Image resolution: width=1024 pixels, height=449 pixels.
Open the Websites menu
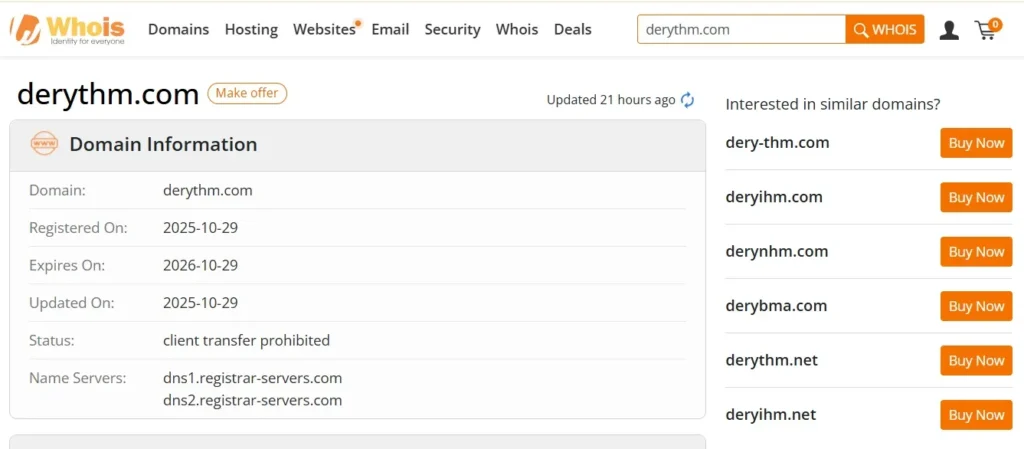(x=324, y=29)
